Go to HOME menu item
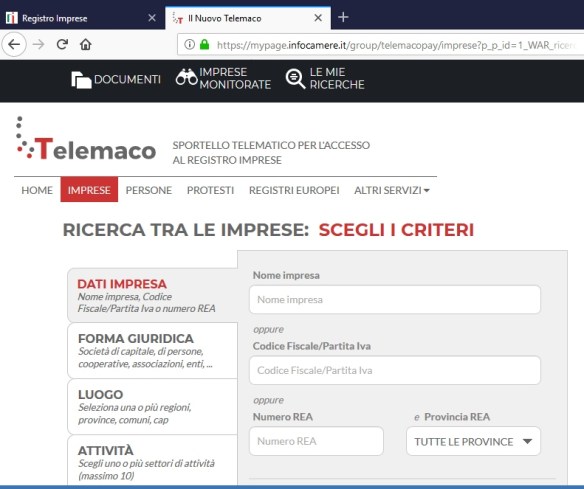Viewport: 584px width, 489px height. (37, 190)
